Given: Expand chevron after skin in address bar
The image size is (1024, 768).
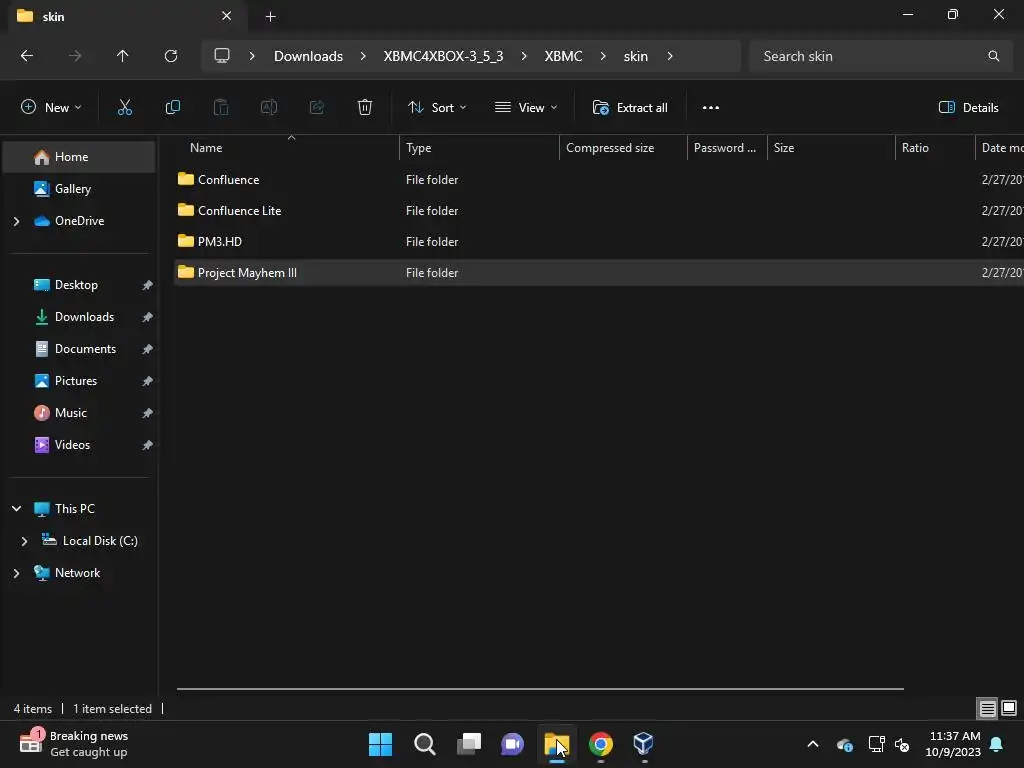Looking at the screenshot, I should pos(669,56).
